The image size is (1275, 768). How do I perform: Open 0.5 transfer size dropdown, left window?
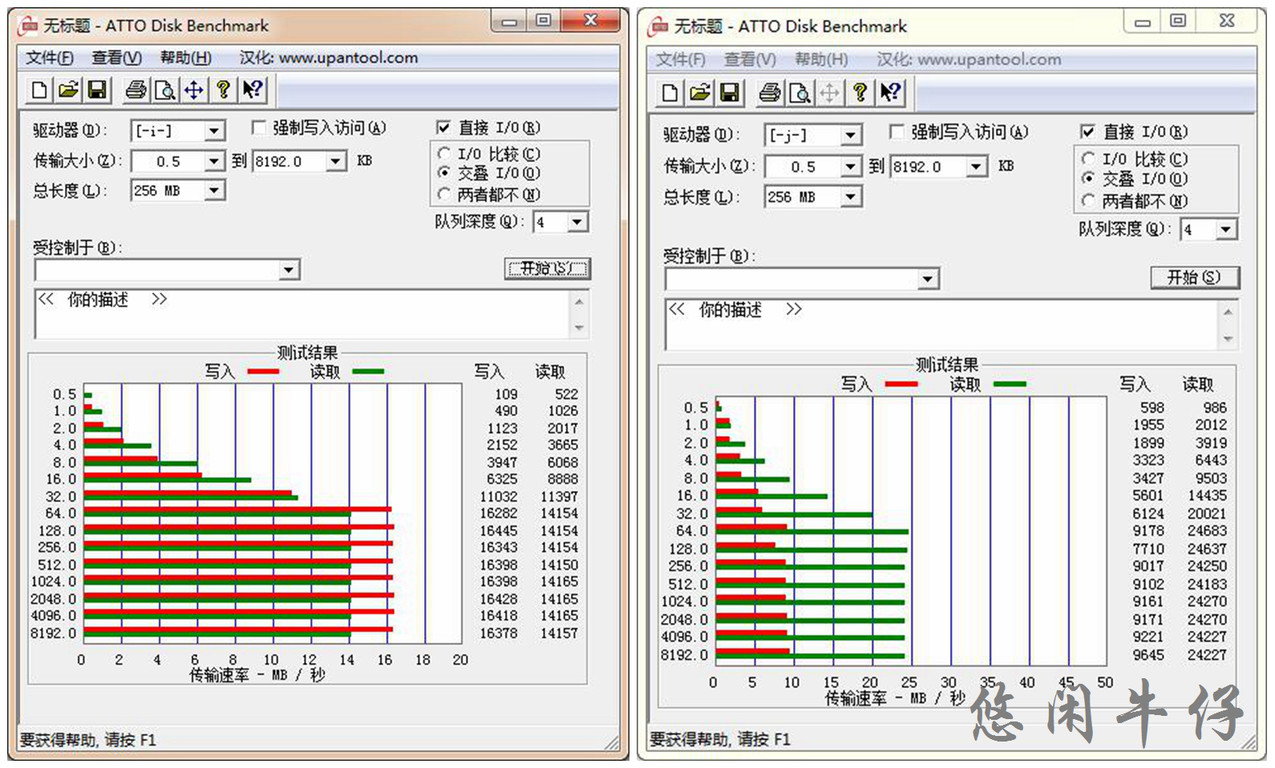click(214, 161)
